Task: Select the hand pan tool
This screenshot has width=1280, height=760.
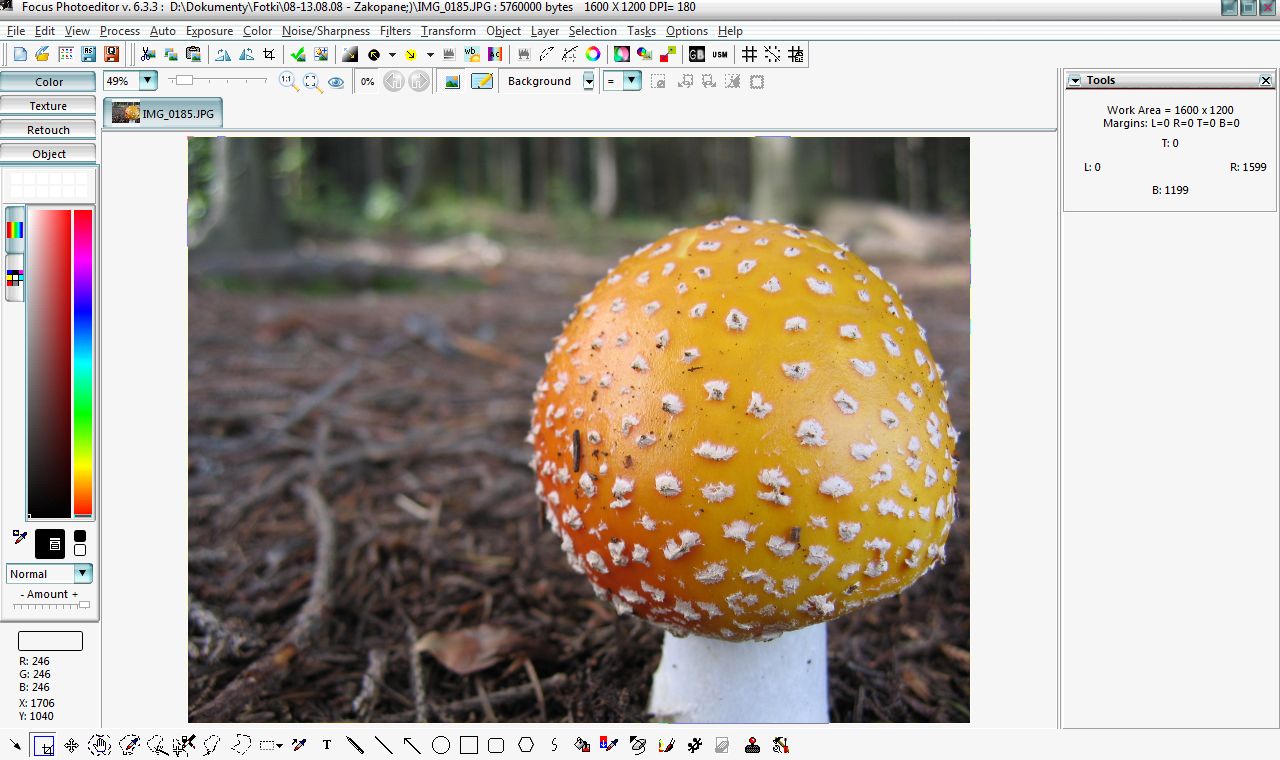Action: pyautogui.click(x=99, y=745)
